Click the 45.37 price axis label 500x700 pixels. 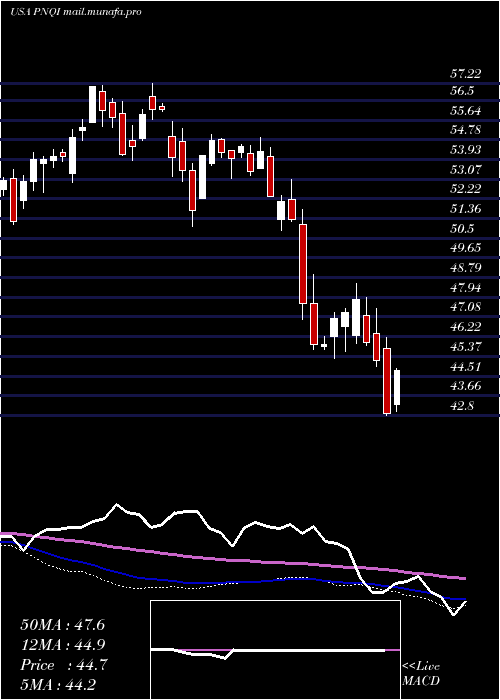465,346
